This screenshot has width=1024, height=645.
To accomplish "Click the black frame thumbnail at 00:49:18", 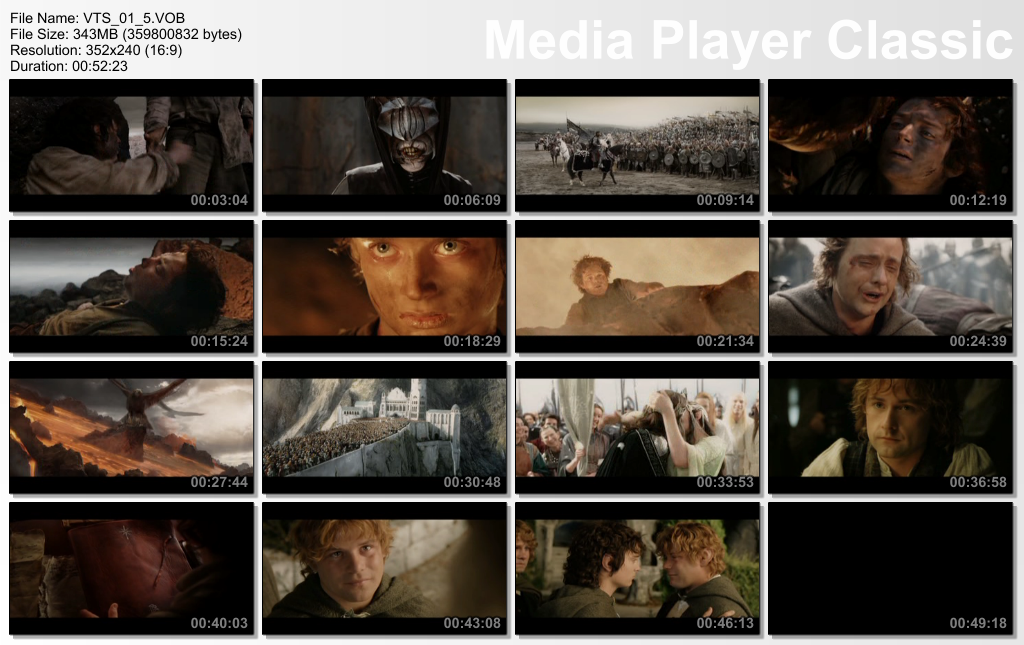I will point(890,569).
